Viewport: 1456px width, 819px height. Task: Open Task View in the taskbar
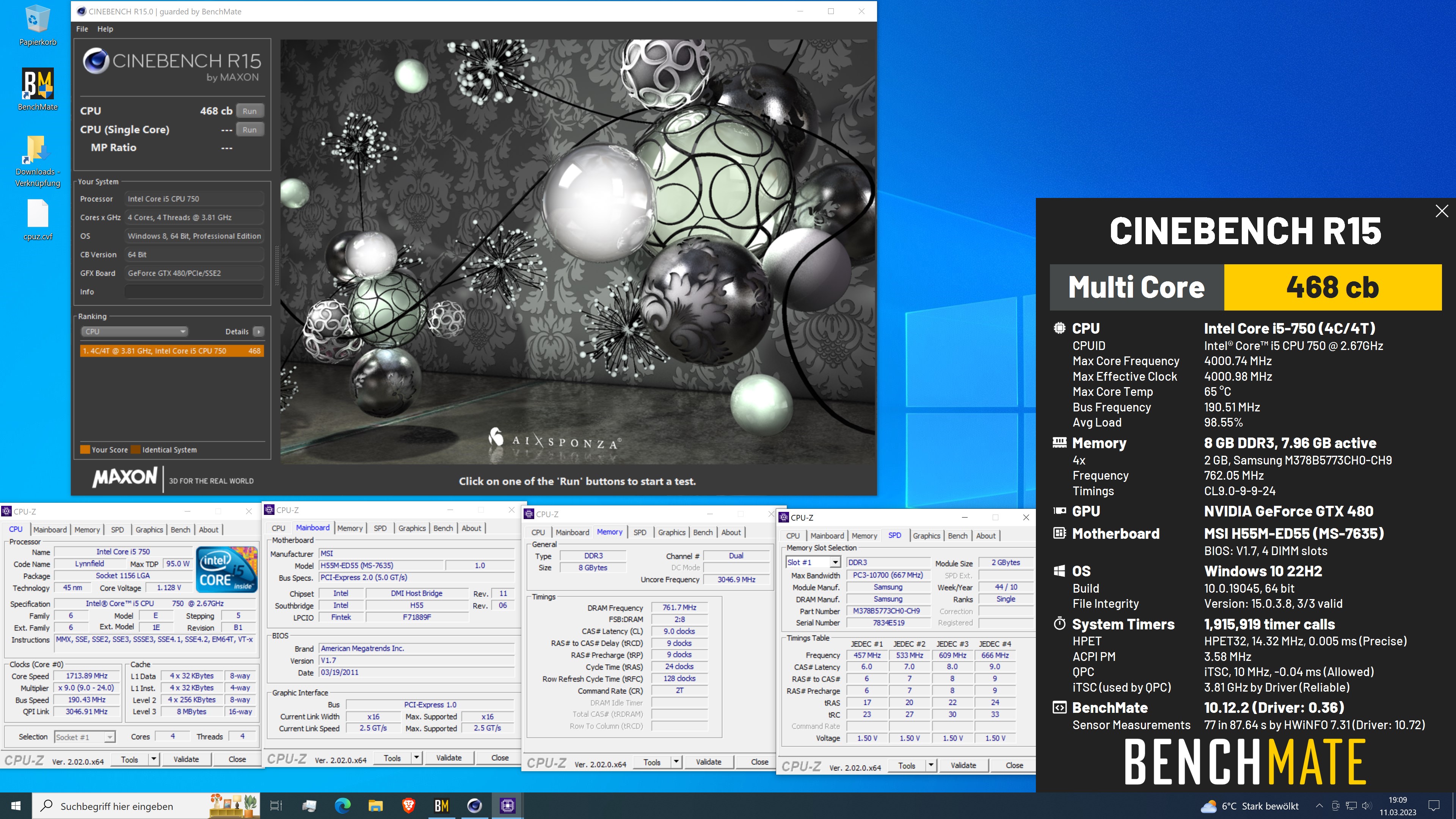tap(276, 805)
